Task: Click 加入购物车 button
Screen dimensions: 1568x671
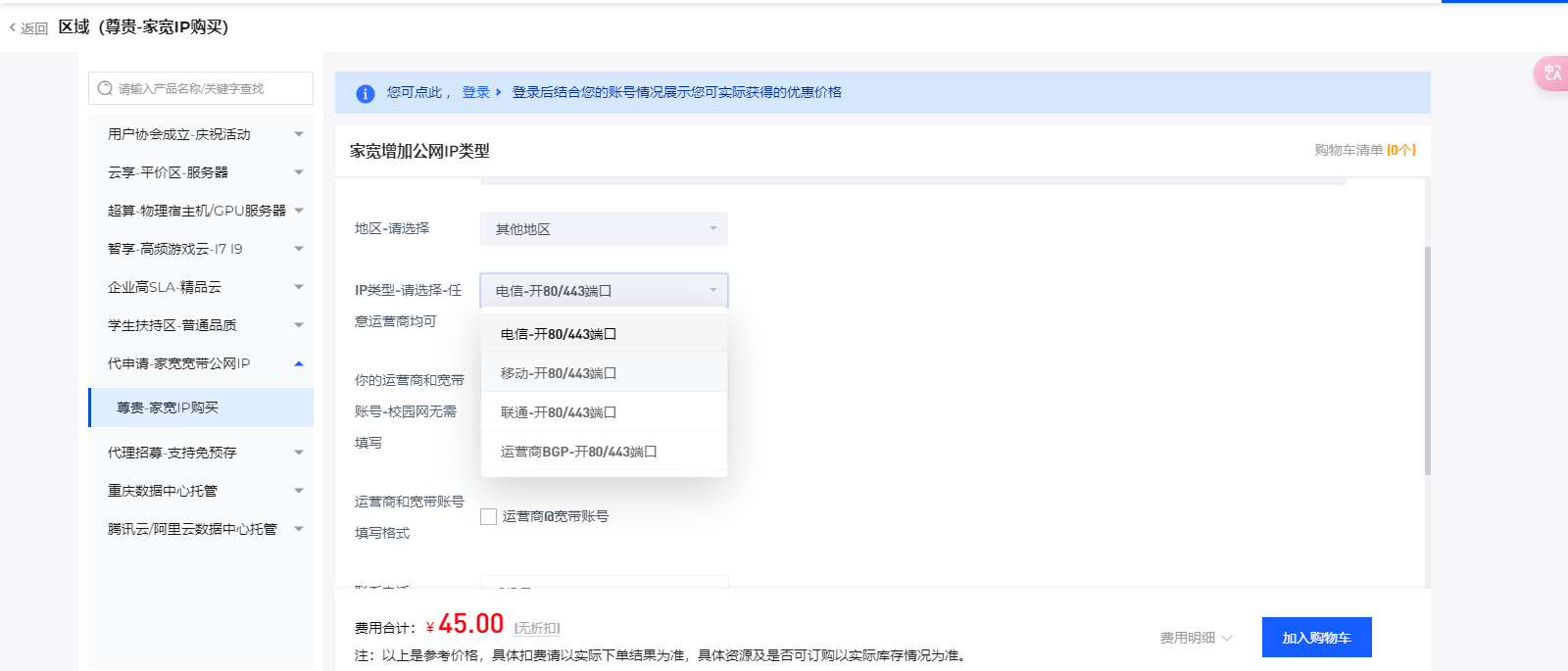Action: click(x=1316, y=638)
